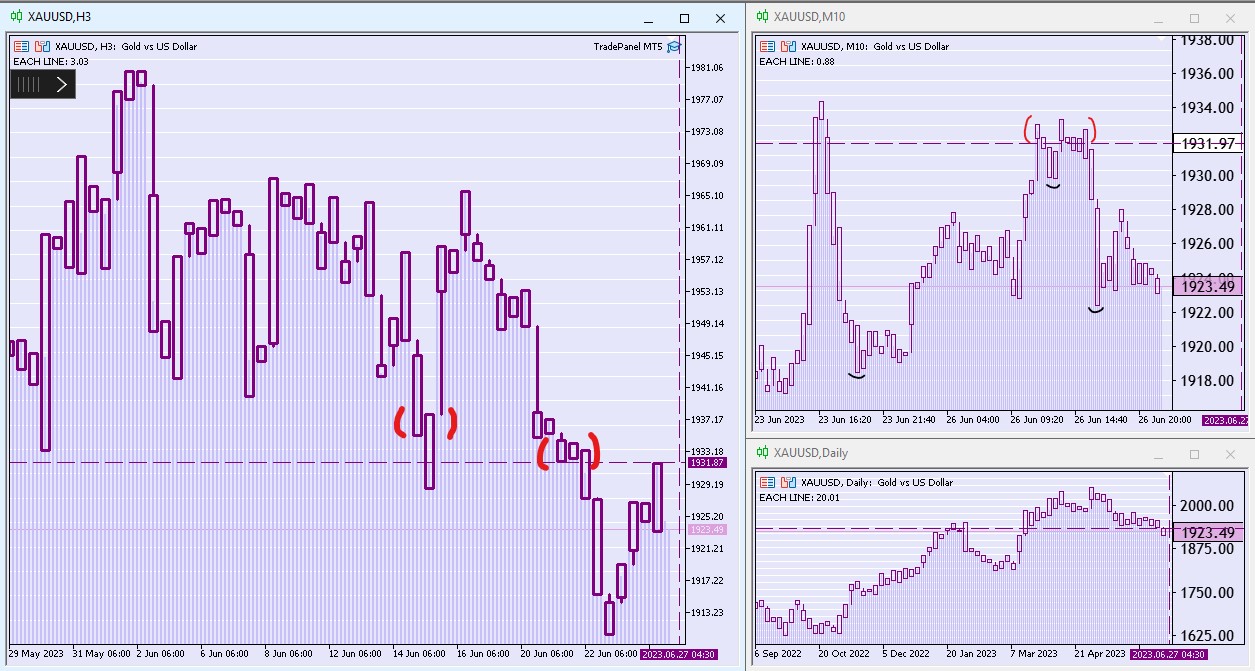Click the 2000.00 price on Daily scale
Image resolution: width=1255 pixels, height=671 pixels.
1206,505
